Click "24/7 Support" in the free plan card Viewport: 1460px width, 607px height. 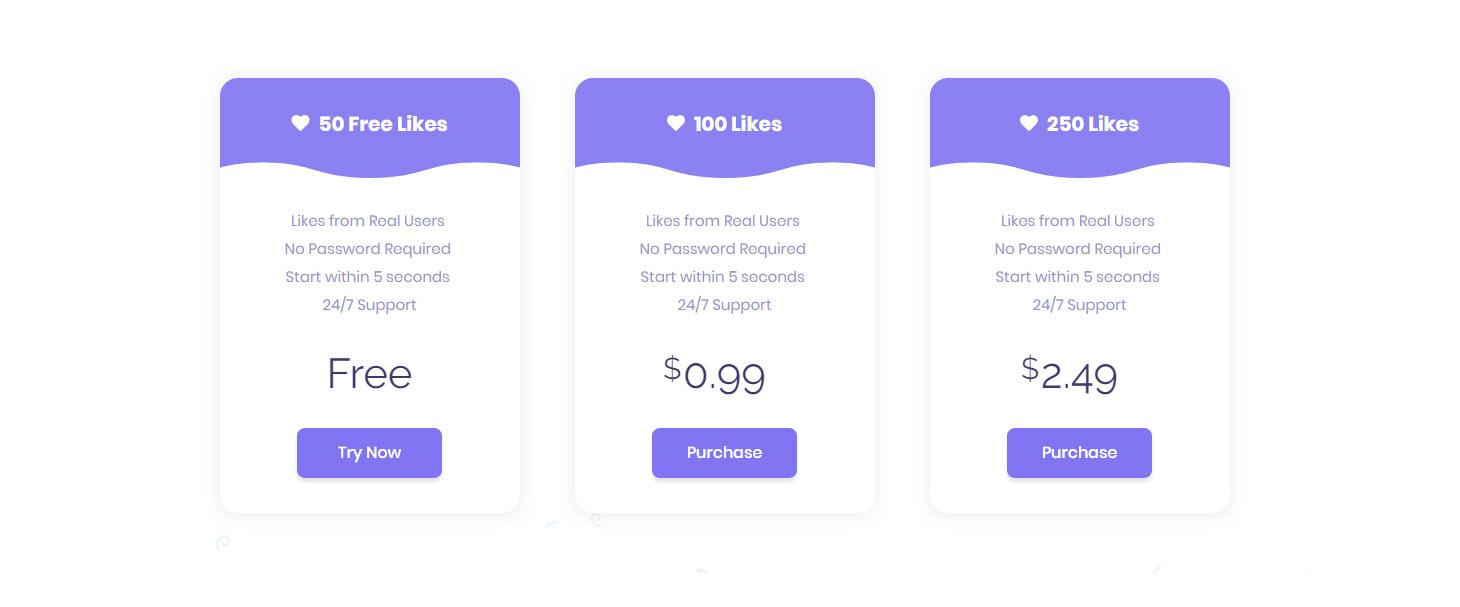(369, 305)
